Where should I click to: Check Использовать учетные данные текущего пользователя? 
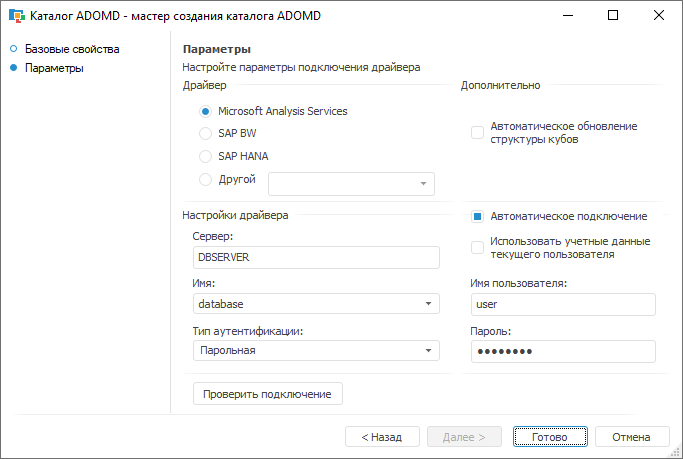pyautogui.click(x=477, y=247)
